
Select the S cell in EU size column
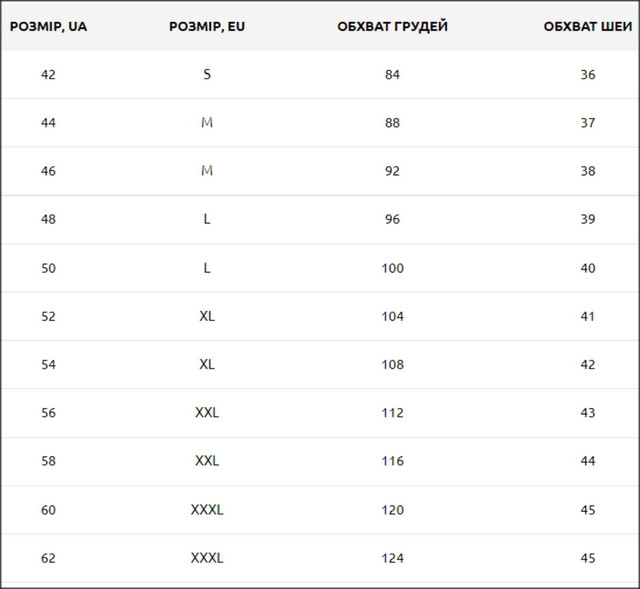click(x=207, y=74)
